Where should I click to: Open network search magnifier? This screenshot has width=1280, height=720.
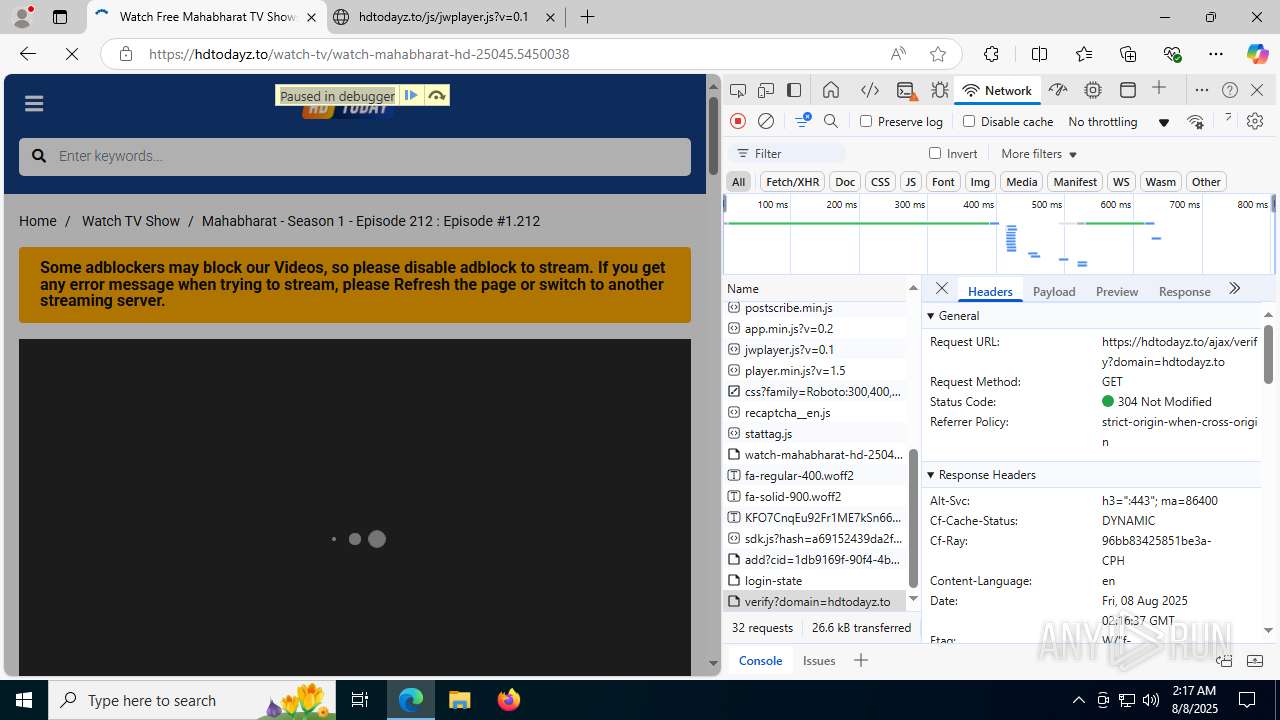[831, 121]
